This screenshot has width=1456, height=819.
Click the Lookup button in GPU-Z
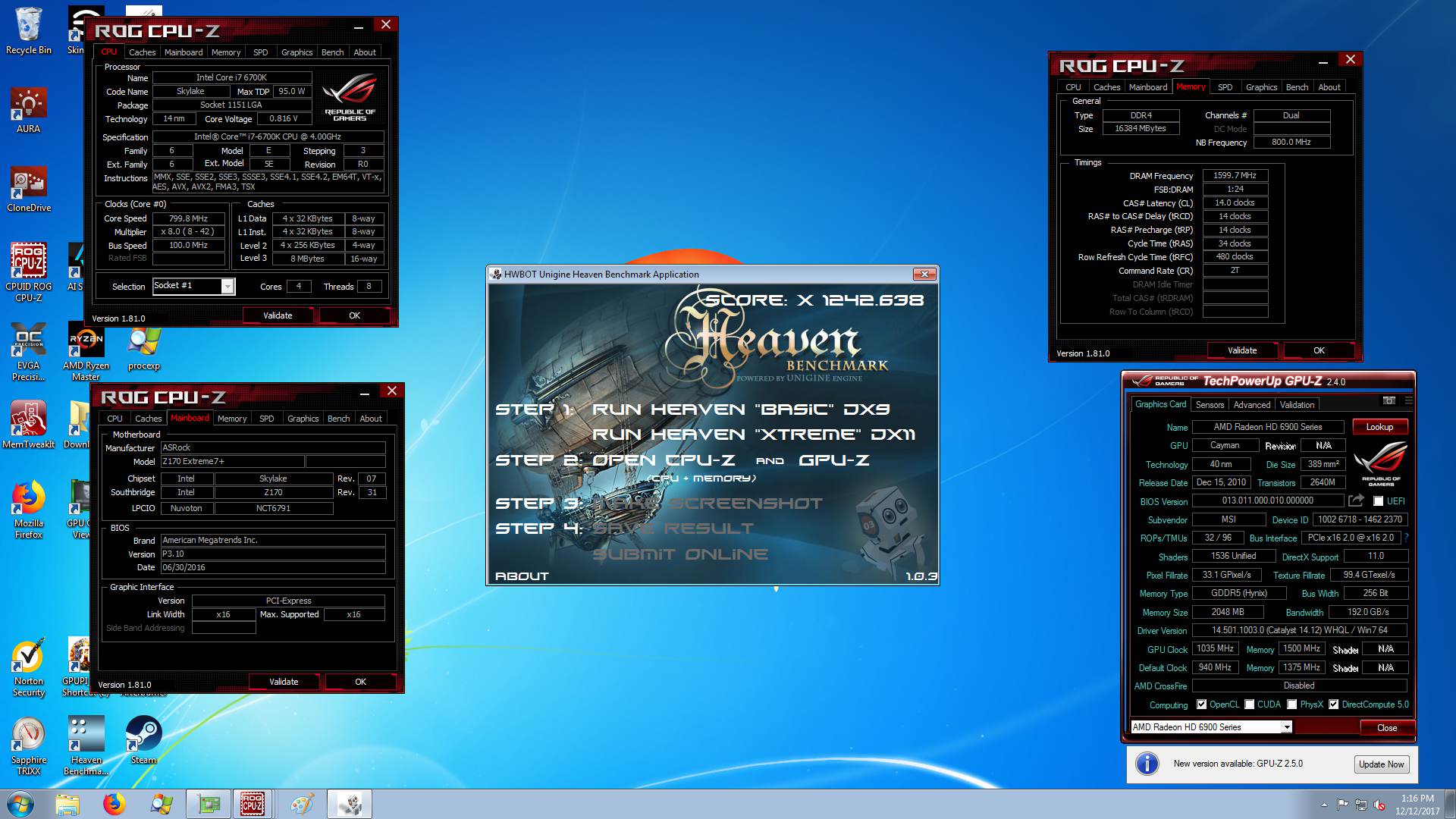pyautogui.click(x=1379, y=427)
